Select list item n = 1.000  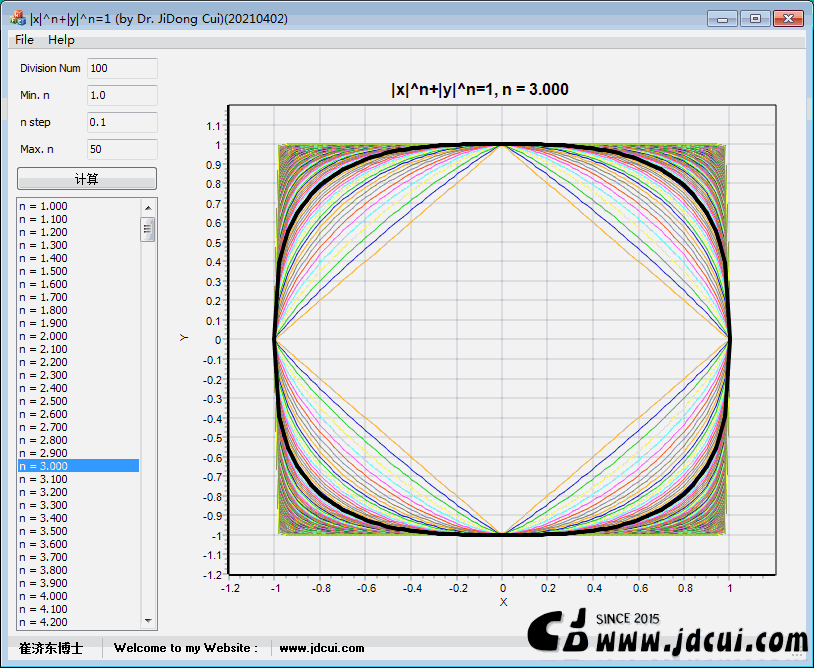(x=78, y=206)
